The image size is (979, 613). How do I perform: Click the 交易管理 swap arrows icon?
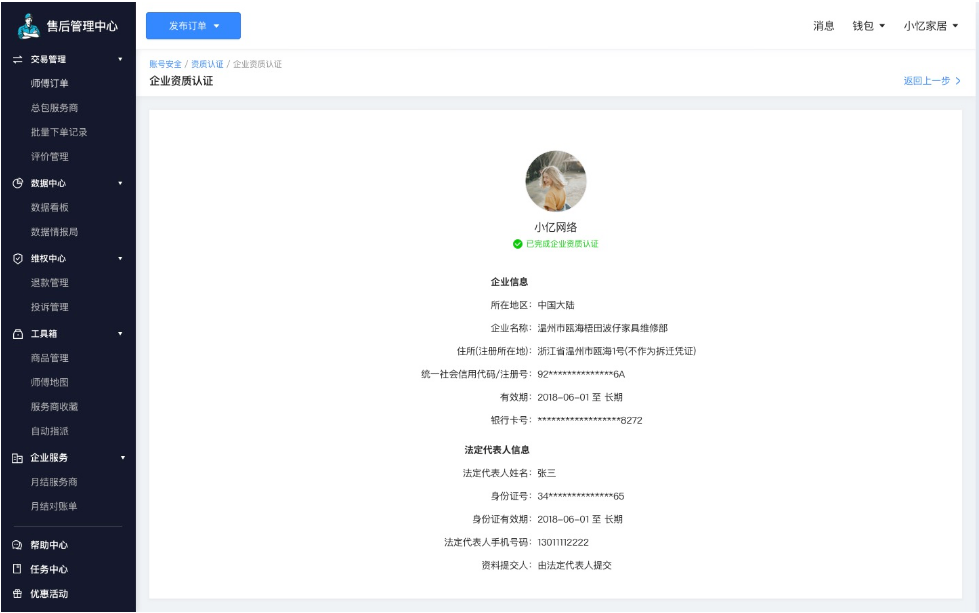pos(17,59)
